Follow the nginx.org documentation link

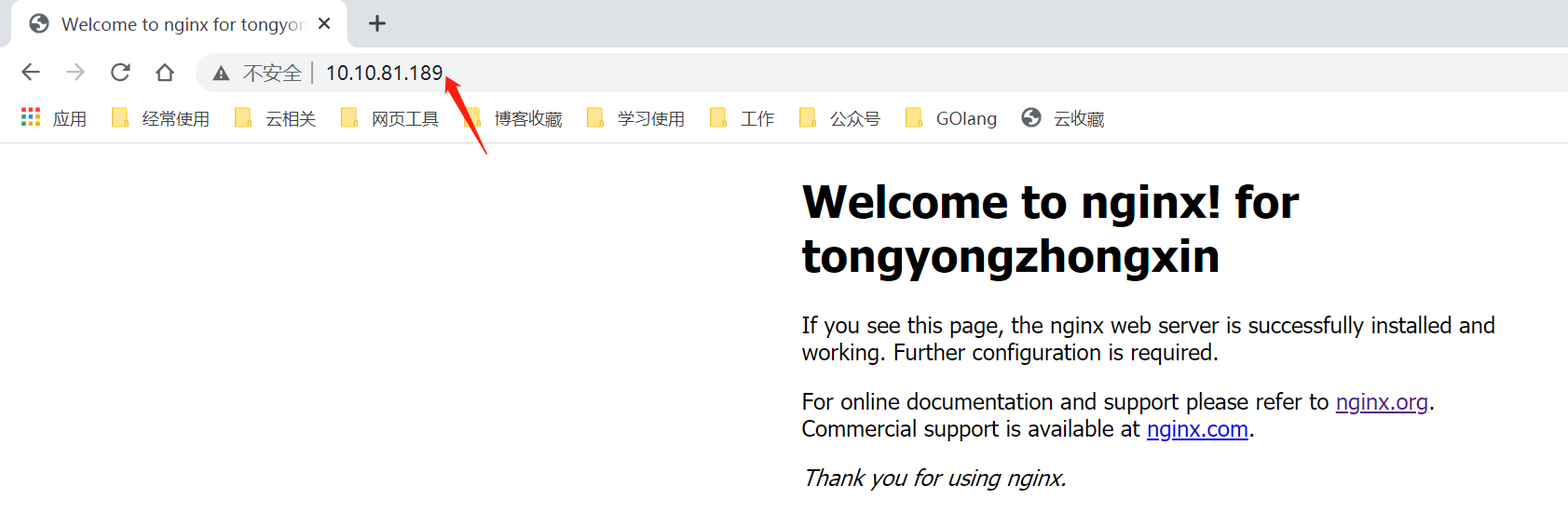click(1382, 402)
